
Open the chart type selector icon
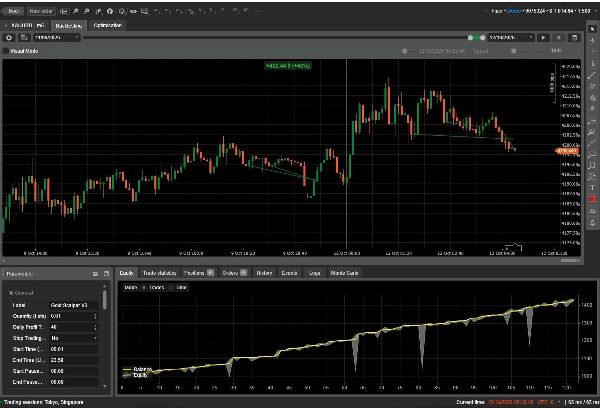pyautogui.click(x=64, y=11)
